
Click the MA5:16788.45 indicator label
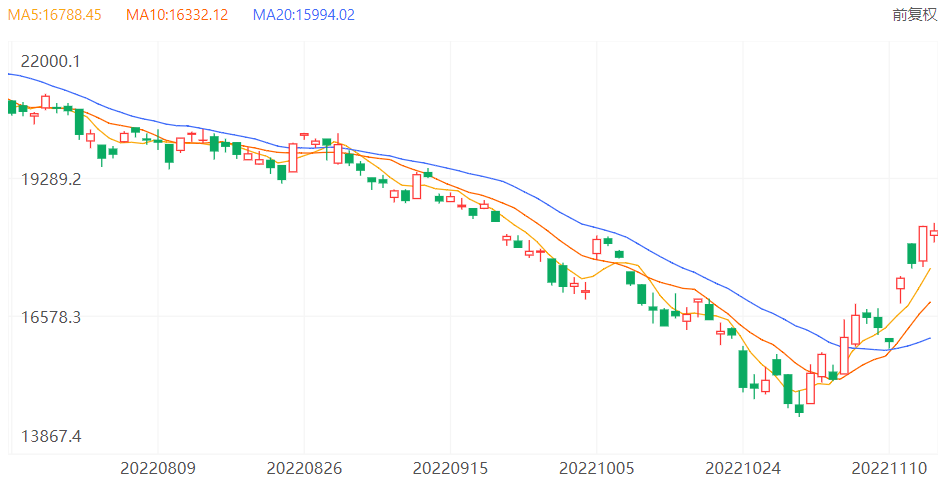pos(55,15)
